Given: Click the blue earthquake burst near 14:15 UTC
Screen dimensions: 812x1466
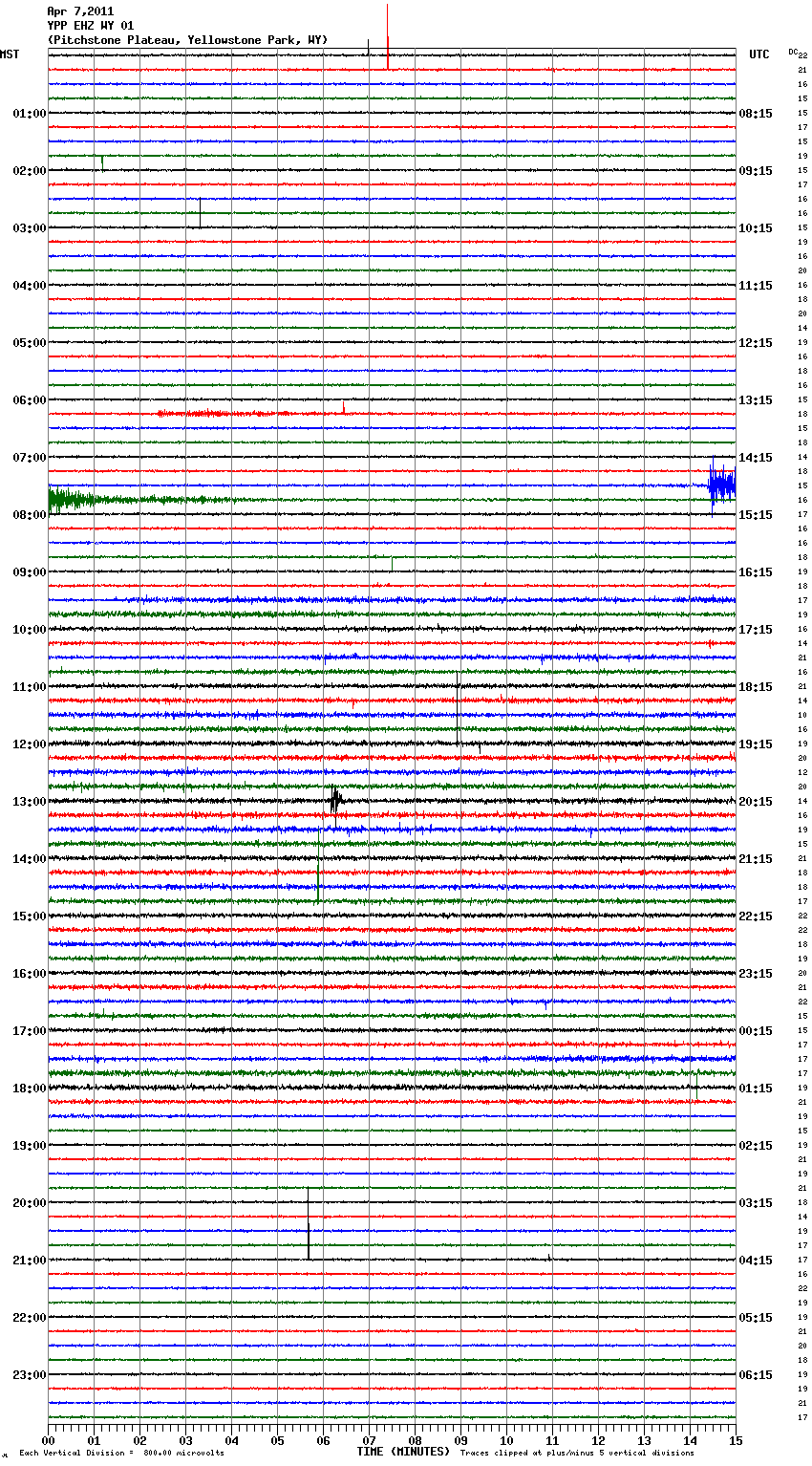Looking at the screenshot, I should pyautogui.click(x=721, y=485).
